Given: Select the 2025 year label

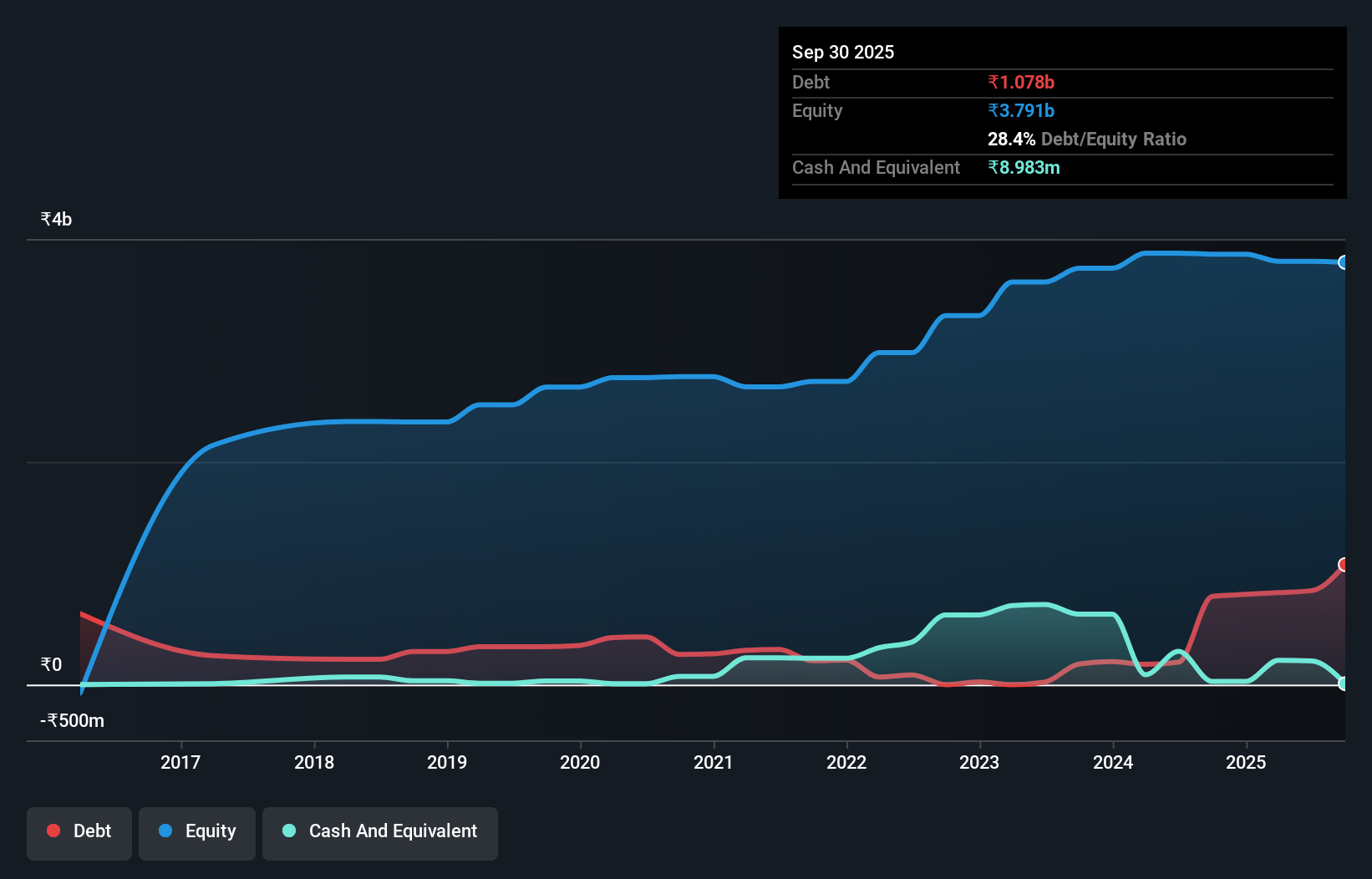Looking at the screenshot, I should coord(1246,762).
